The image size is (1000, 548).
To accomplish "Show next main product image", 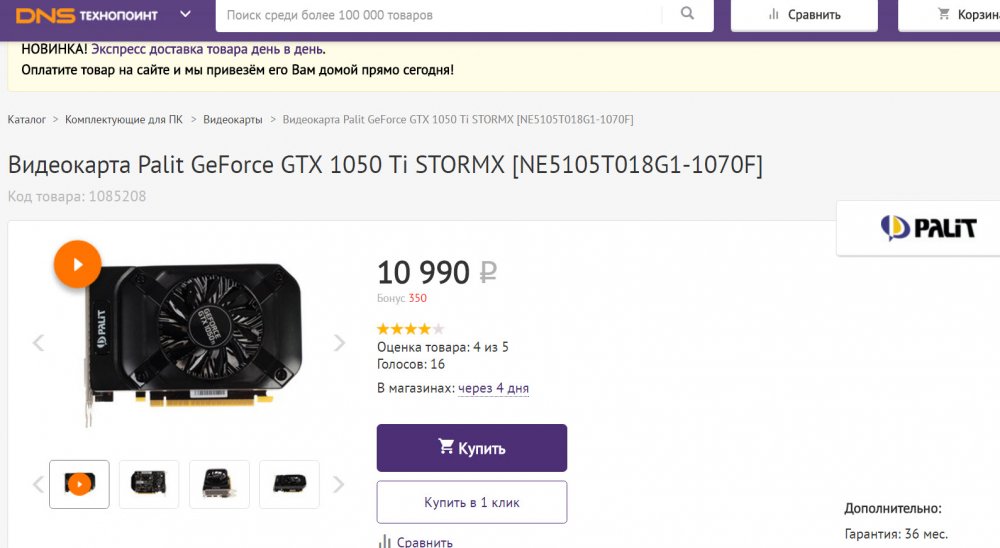I will [339, 343].
